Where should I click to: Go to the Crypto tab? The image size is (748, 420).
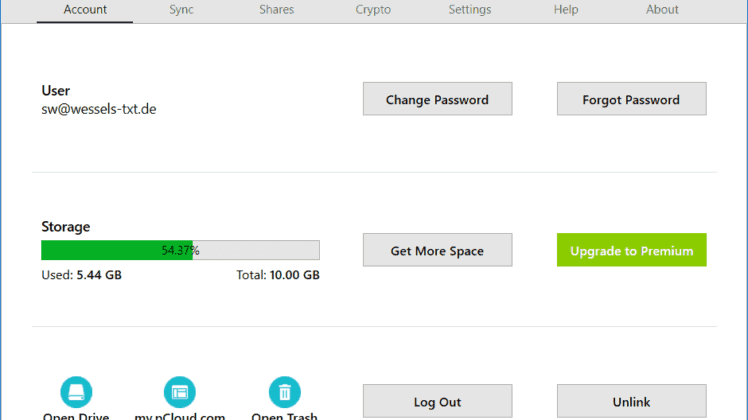(x=373, y=10)
